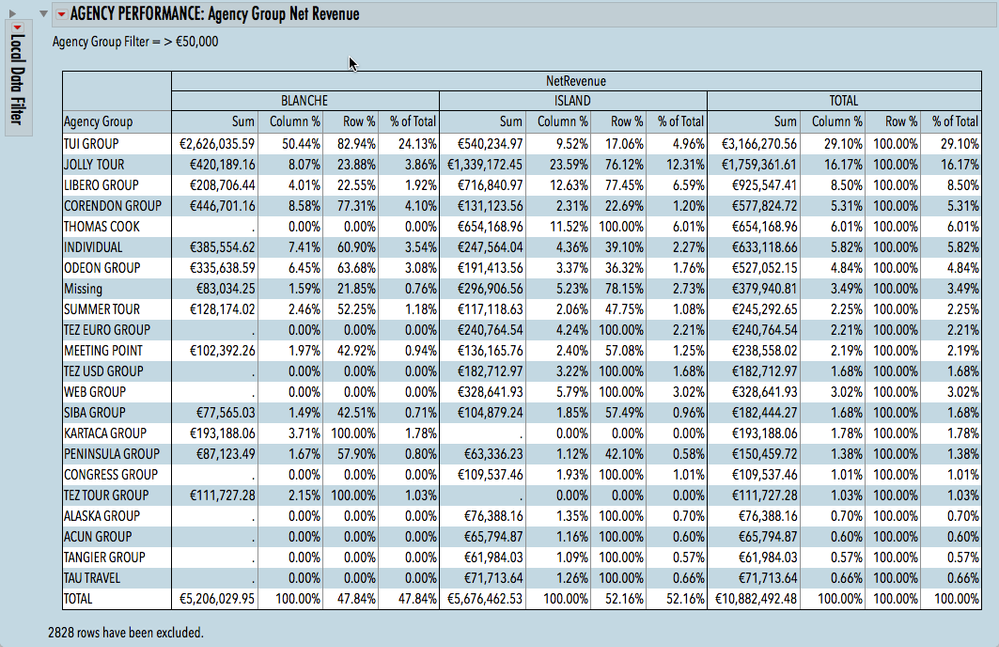999x647 pixels.
Task: Click the ODEON GROUP row label
Action: (102, 268)
